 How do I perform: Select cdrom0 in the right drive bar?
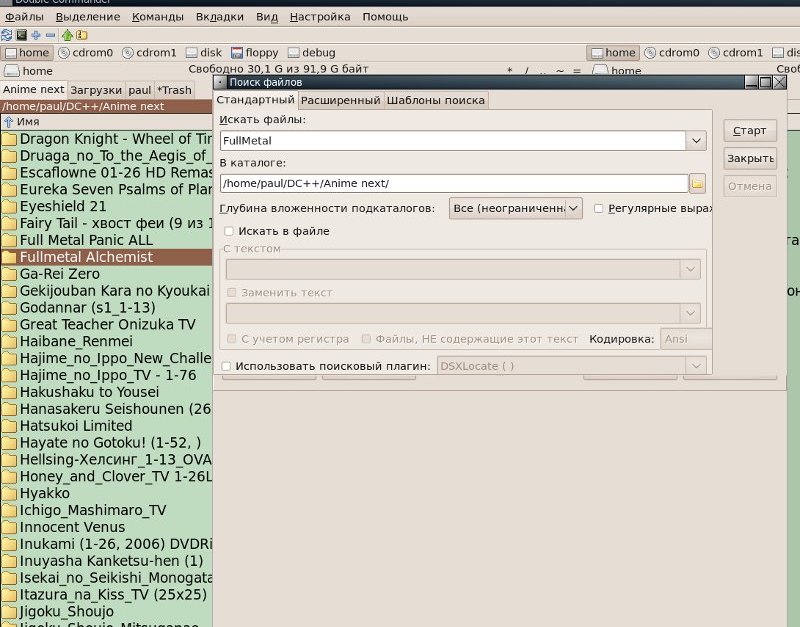click(x=672, y=53)
